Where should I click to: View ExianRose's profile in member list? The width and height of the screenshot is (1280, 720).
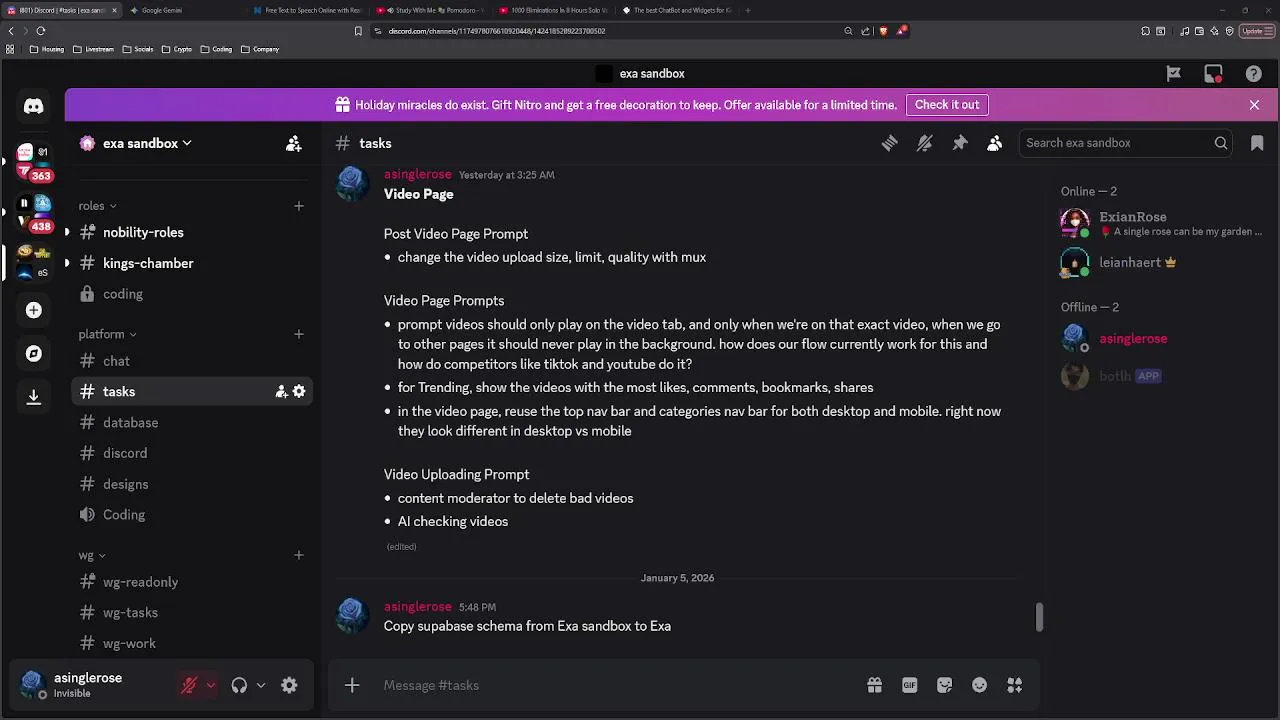click(1162, 222)
